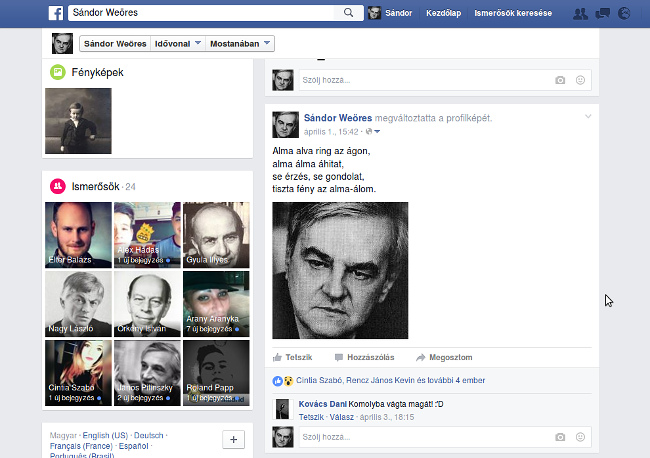
Task: Open friend Alex Hadas
Action: tap(147, 235)
